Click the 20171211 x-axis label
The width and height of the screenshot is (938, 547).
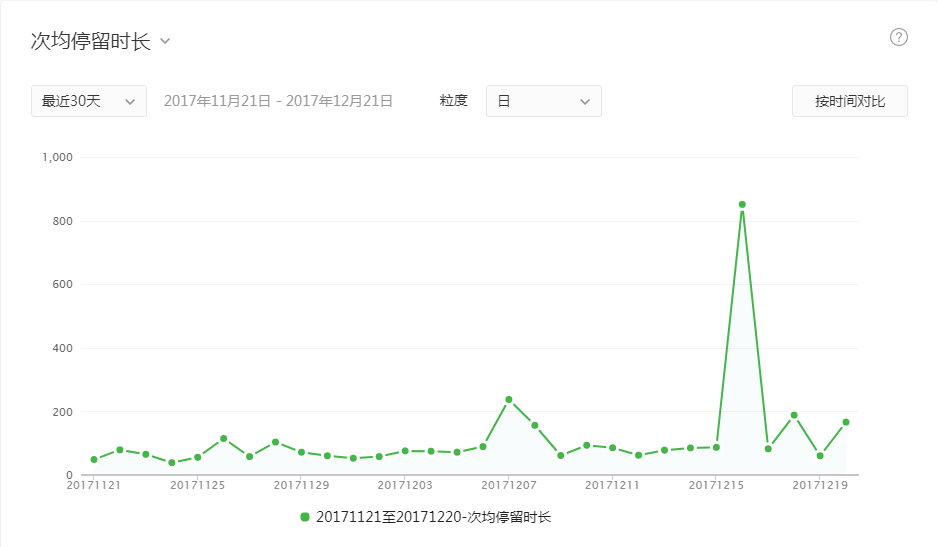pos(612,486)
